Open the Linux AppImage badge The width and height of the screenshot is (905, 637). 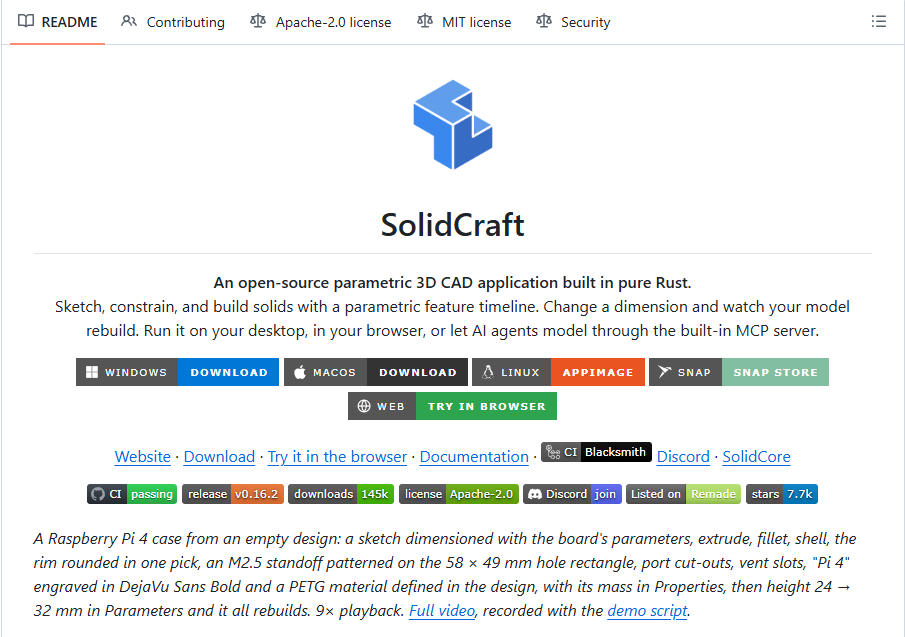558,372
